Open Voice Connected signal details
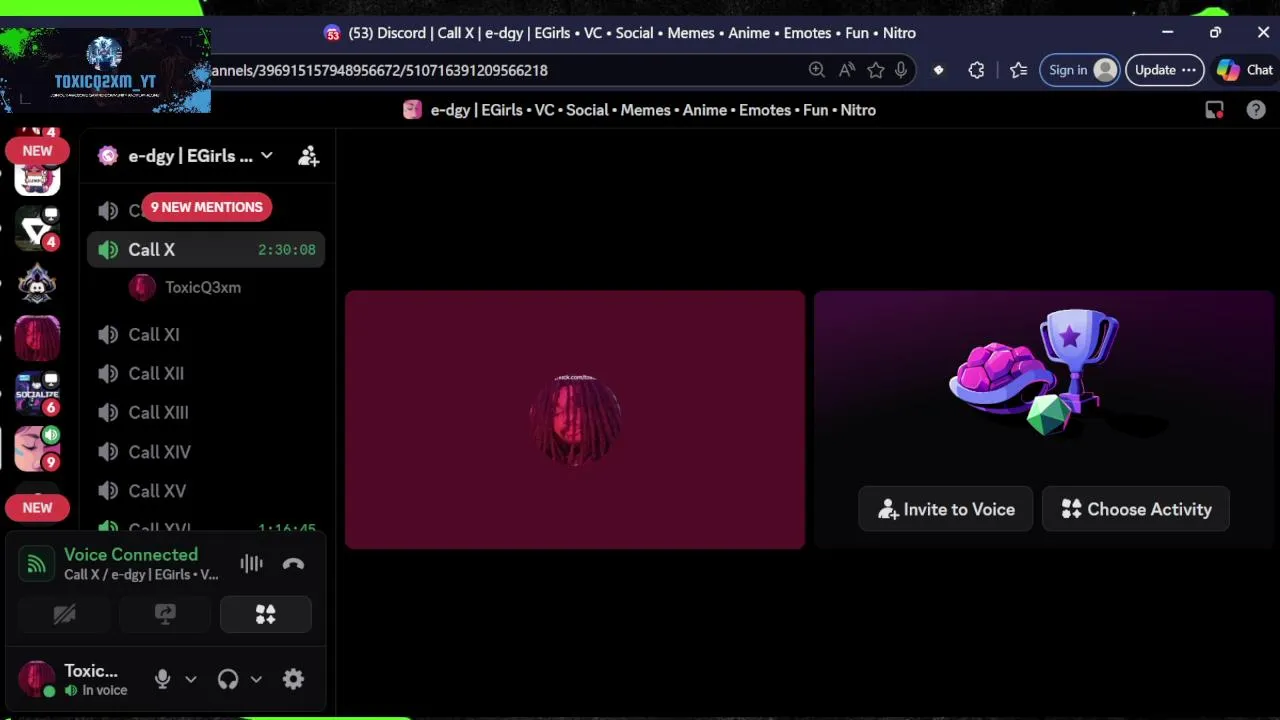Viewport: 1280px width, 720px height. pos(36,564)
